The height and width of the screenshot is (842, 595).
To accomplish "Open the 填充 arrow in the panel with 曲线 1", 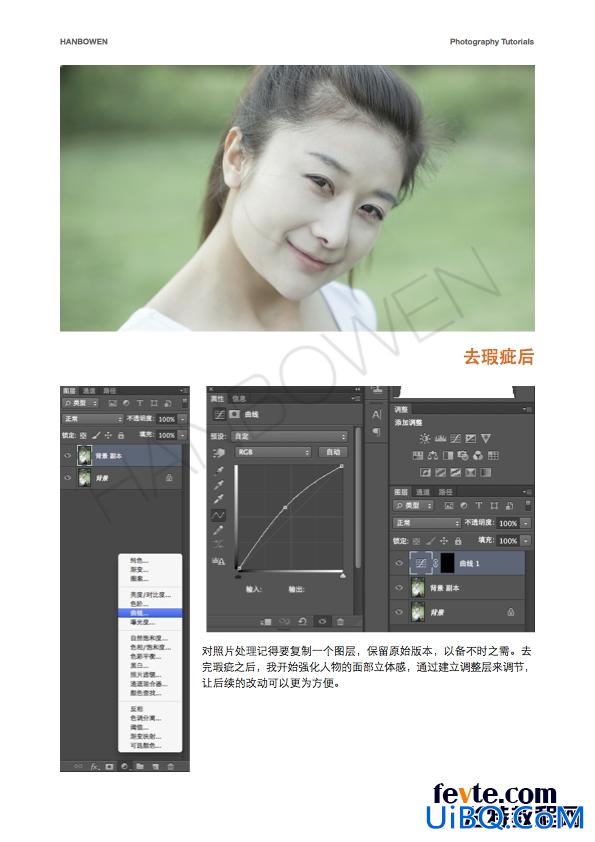I will 526,541.
